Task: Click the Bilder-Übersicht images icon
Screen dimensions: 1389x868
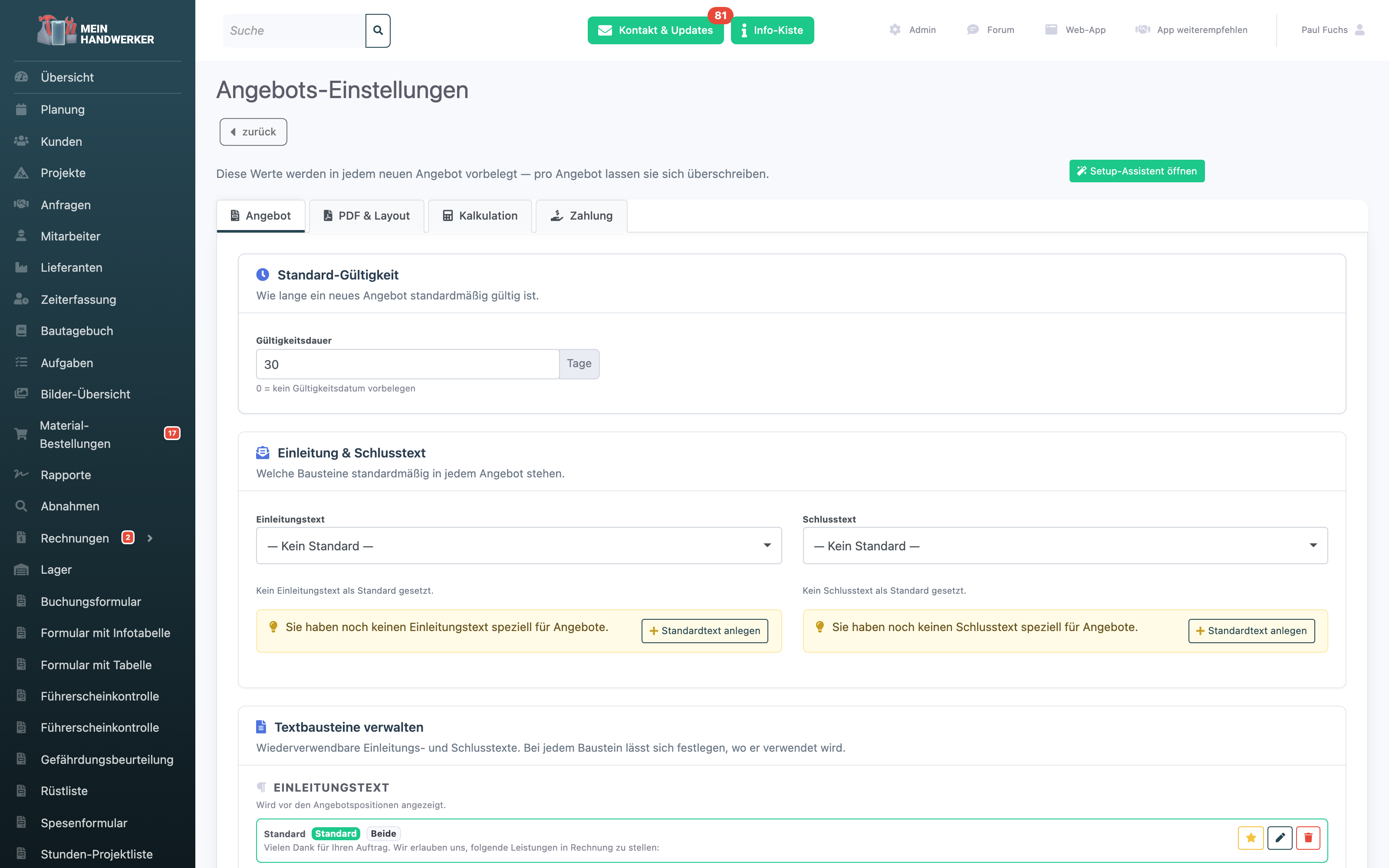Action: click(x=21, y=394)
